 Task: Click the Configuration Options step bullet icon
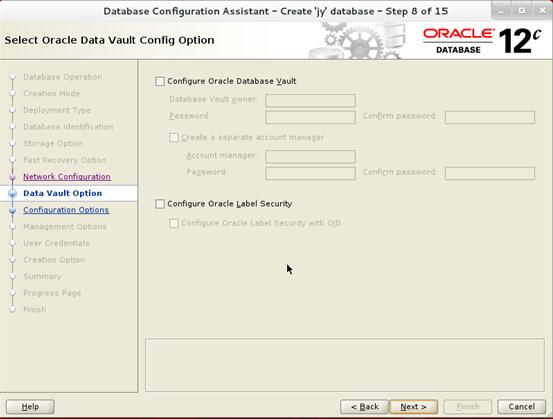13,210
